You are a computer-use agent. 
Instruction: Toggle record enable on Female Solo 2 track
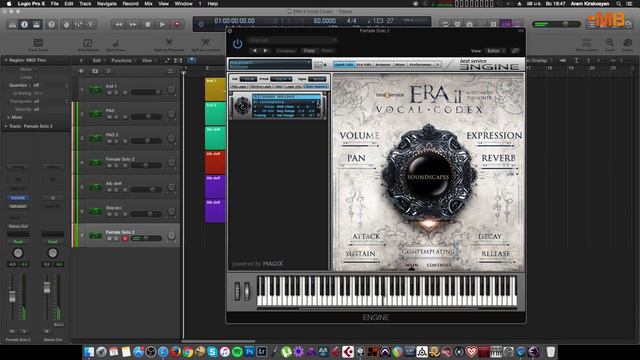pyautogui.click(x=125, y=238)
